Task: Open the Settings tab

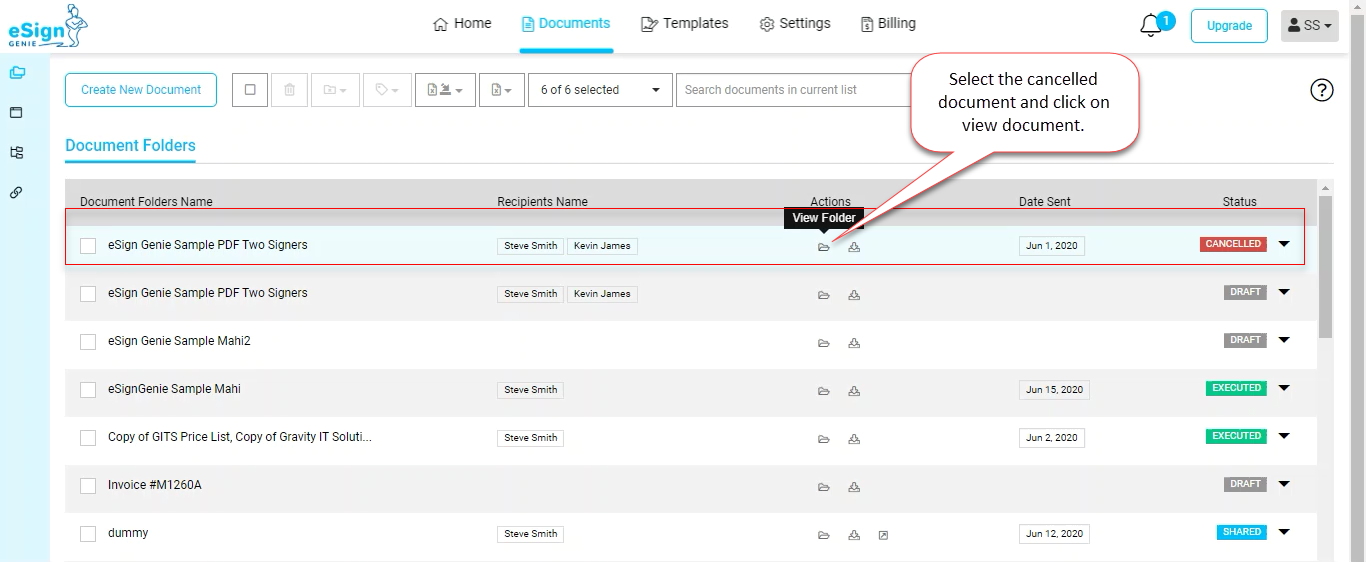Action: click(795, 23)
